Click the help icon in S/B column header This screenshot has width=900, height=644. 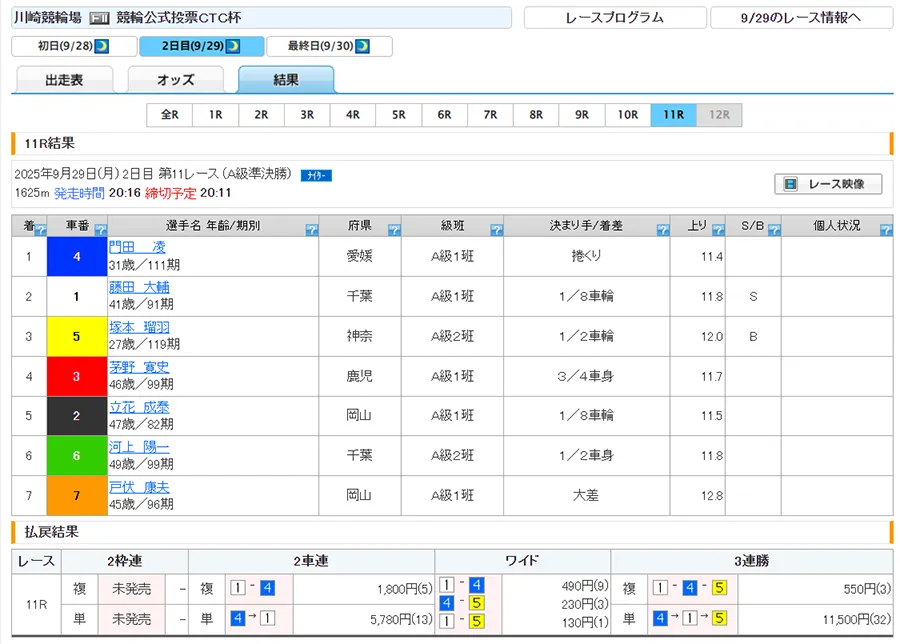pyautogui.click(x=773, y=230)
